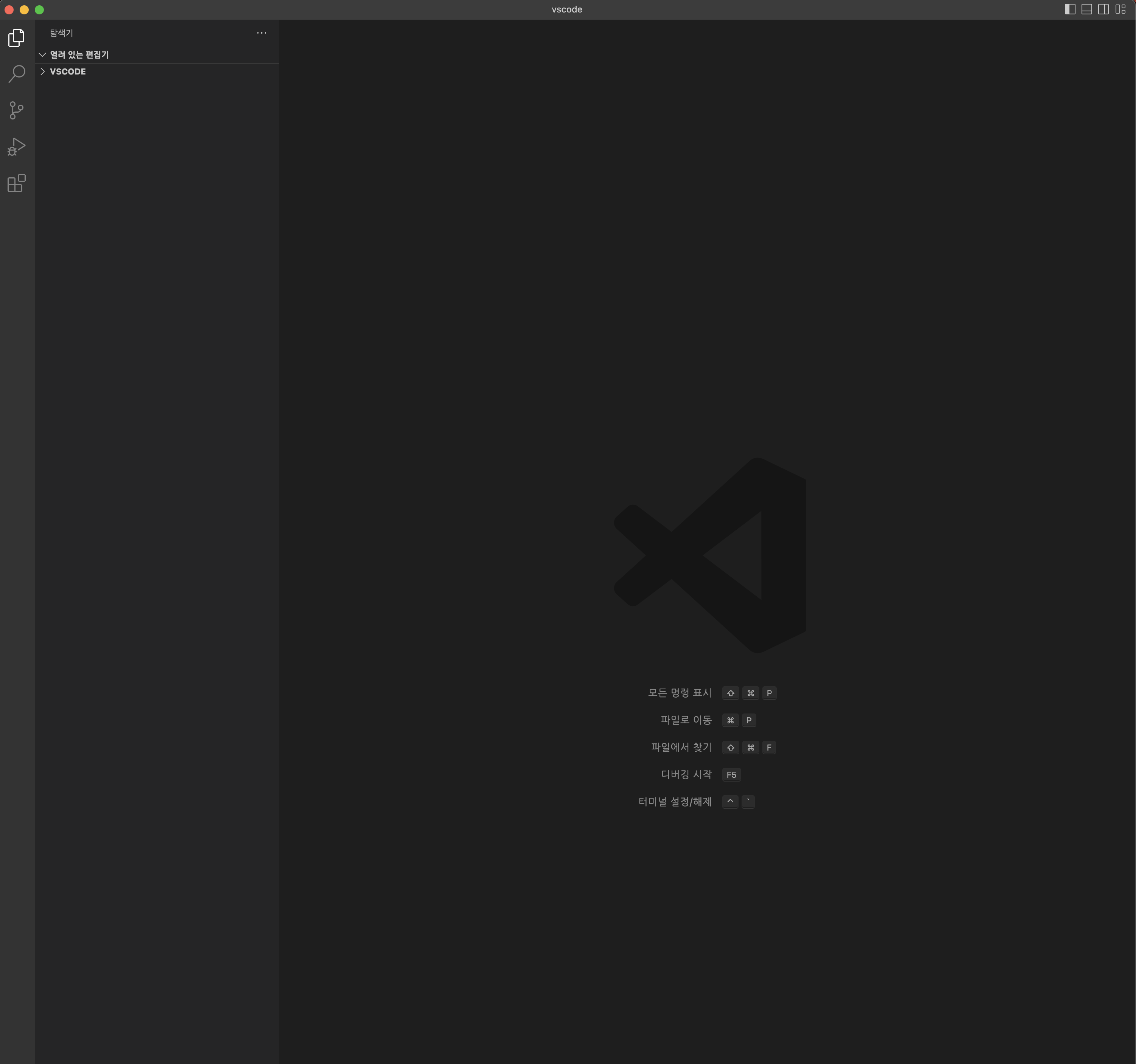Open Run and Debug view
Screen dimensions: 1136x1064
(x=17, y=147)
